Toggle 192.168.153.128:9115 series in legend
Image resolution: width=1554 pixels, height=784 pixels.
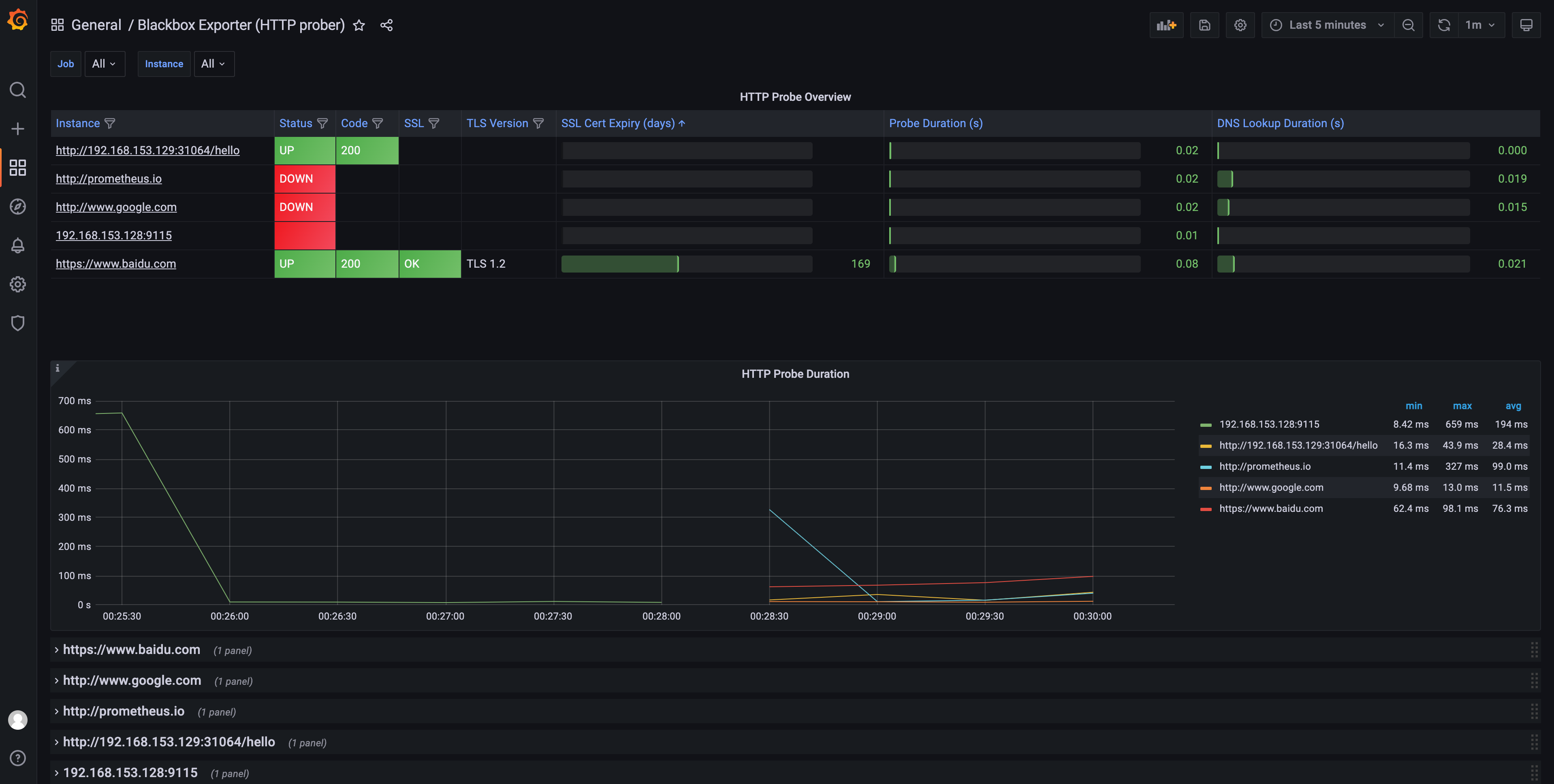1269,424
